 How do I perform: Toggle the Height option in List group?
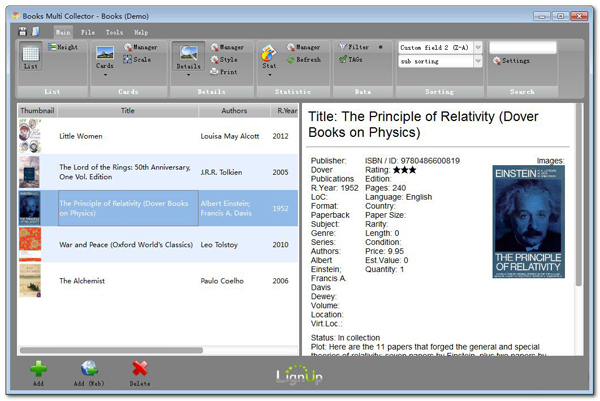pyautogui.click(x=64, y=47)
